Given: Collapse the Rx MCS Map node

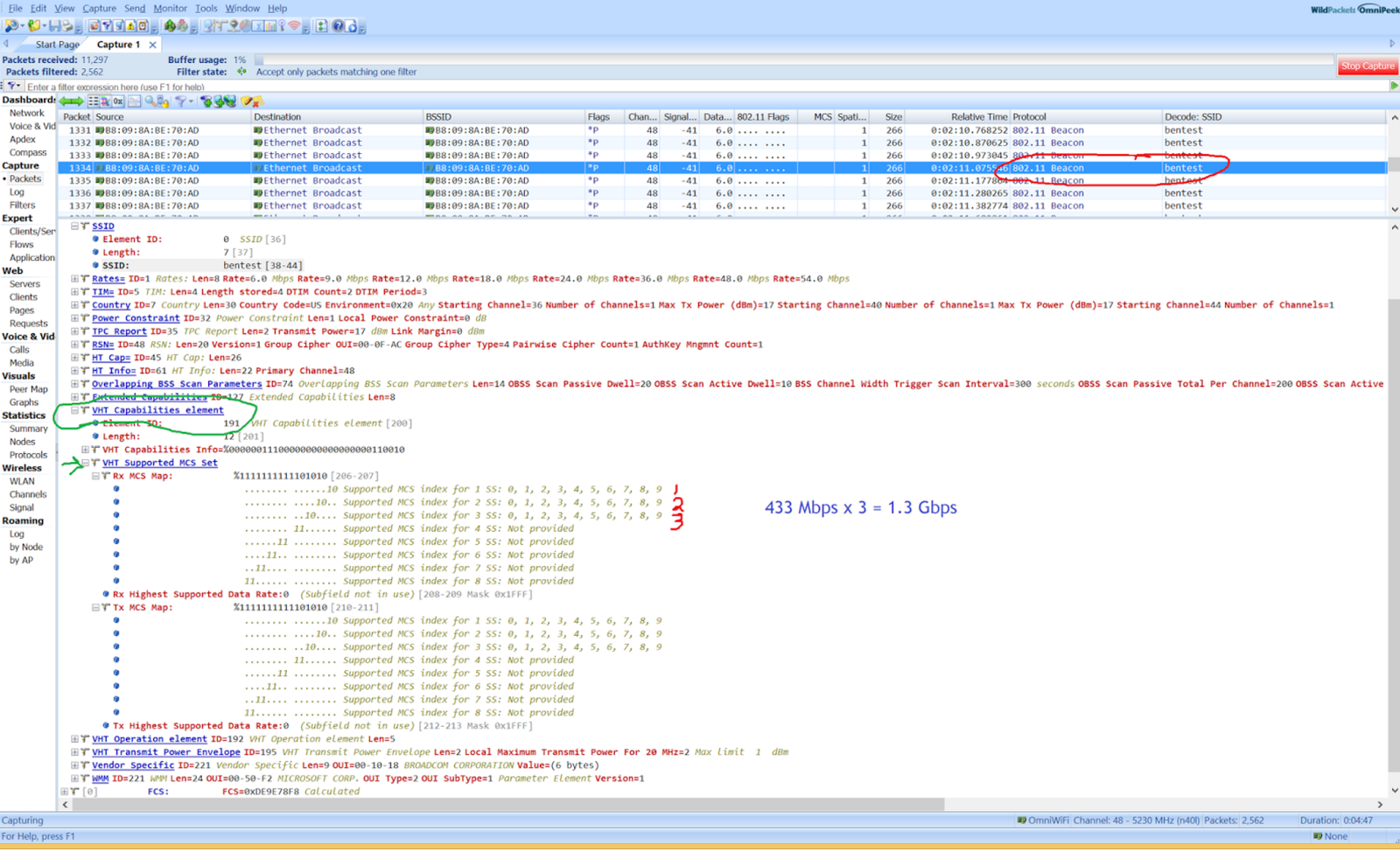Looking at the screenshot, I should tap(95, 476).
